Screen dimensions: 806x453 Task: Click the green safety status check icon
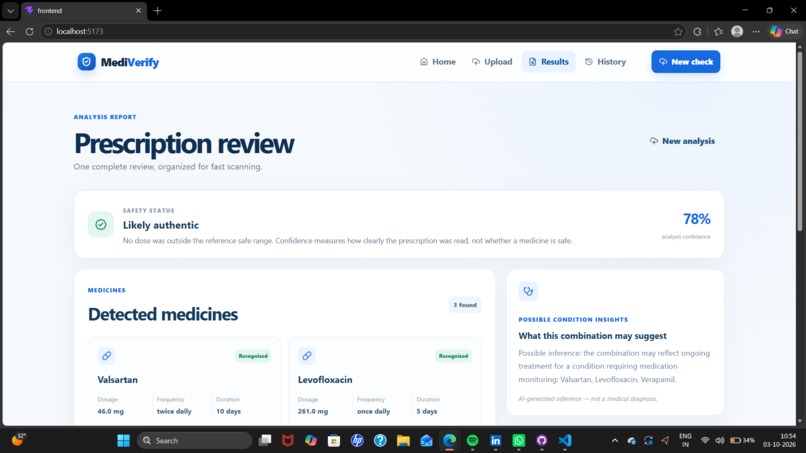point(101,224)
